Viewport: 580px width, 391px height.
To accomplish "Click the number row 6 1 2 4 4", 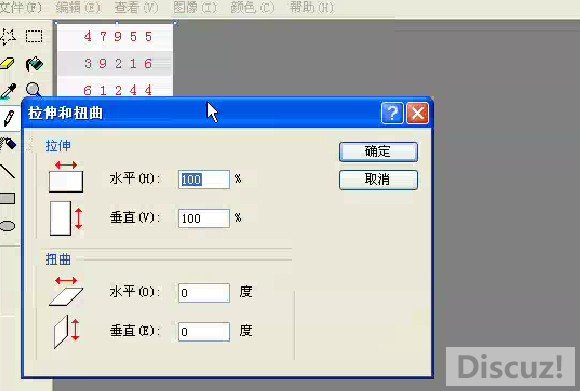I will pos(118,90).
